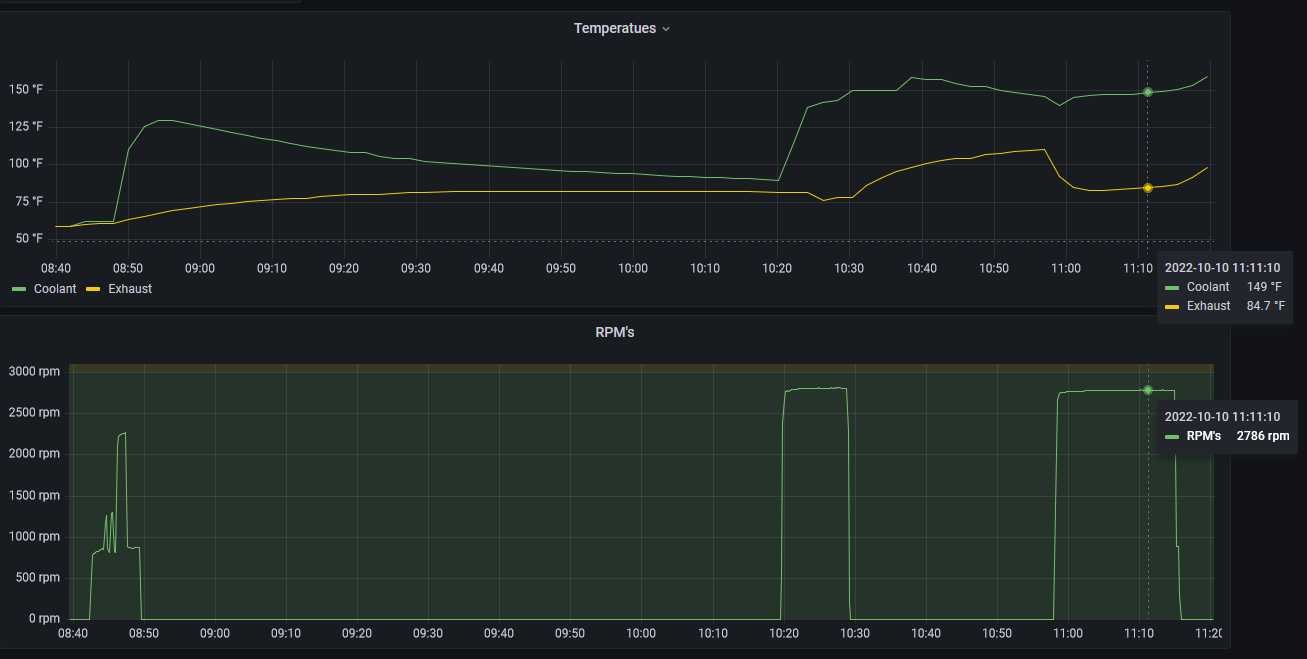The width and height of the screenshot is (1307, 659).
Task: Toggle the Coolant series in legend
Action: [56, 288]
